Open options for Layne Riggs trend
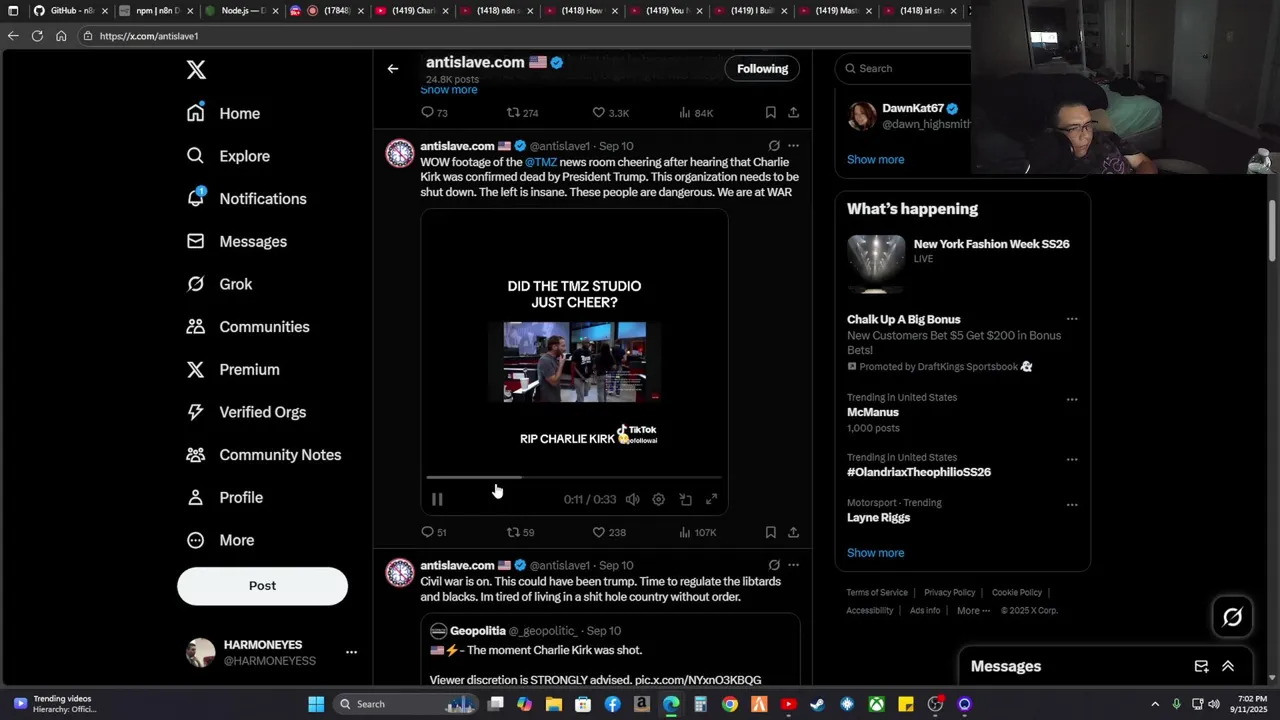This screenshot has height=720, width=1280. tap(1072, 504)
